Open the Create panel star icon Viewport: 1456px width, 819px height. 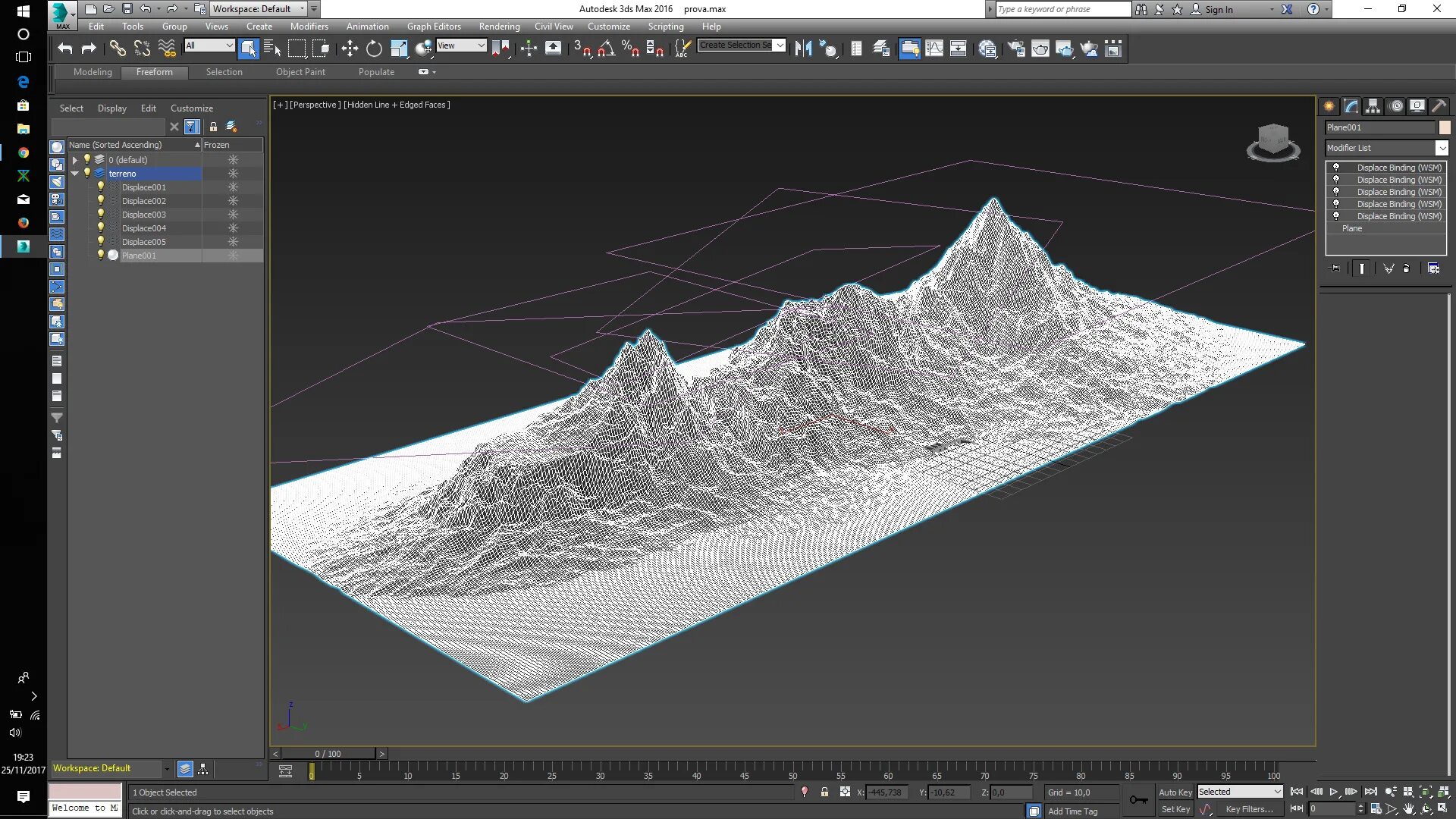coord(1329,106)
